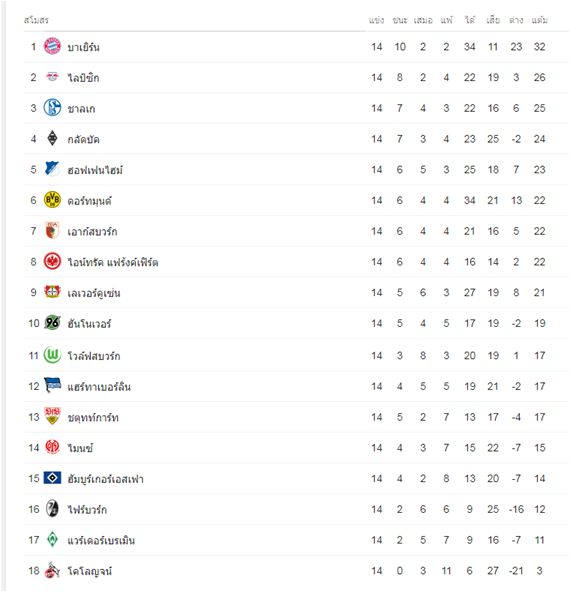Click the Mainz 05 red logo
Image resolution: width=570 pixels, height=592 pixels.
coord(52,447)
